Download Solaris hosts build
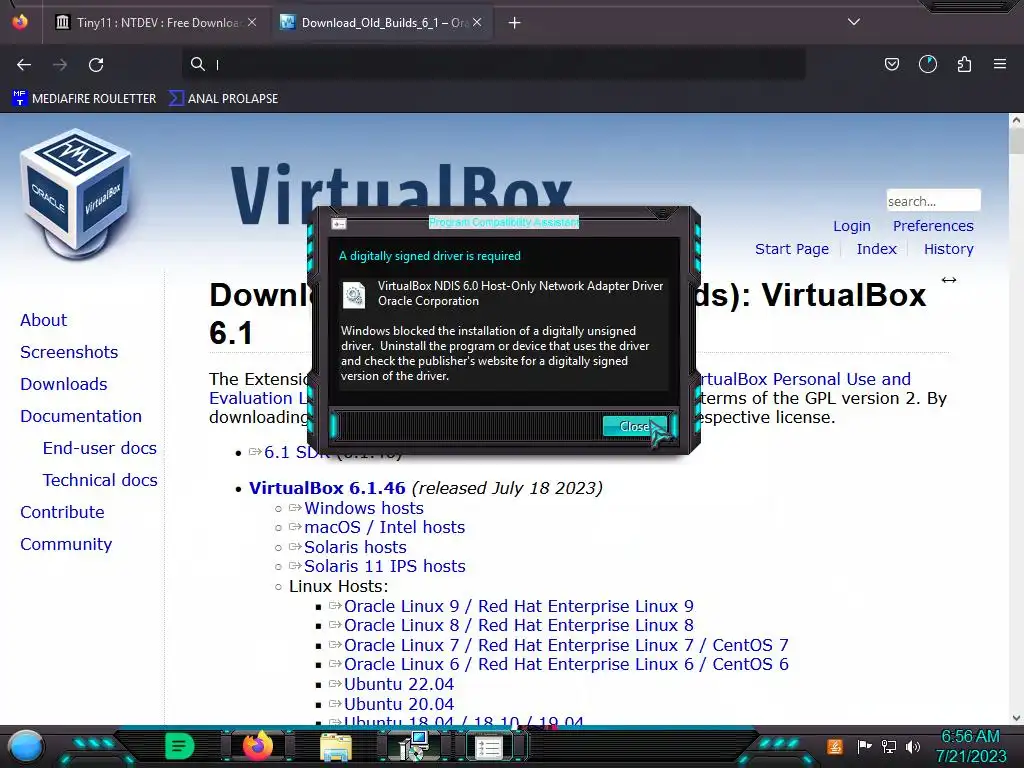The width and height of the screenshot is (1024, 768). pyautogui.click(x=355, y=547)
